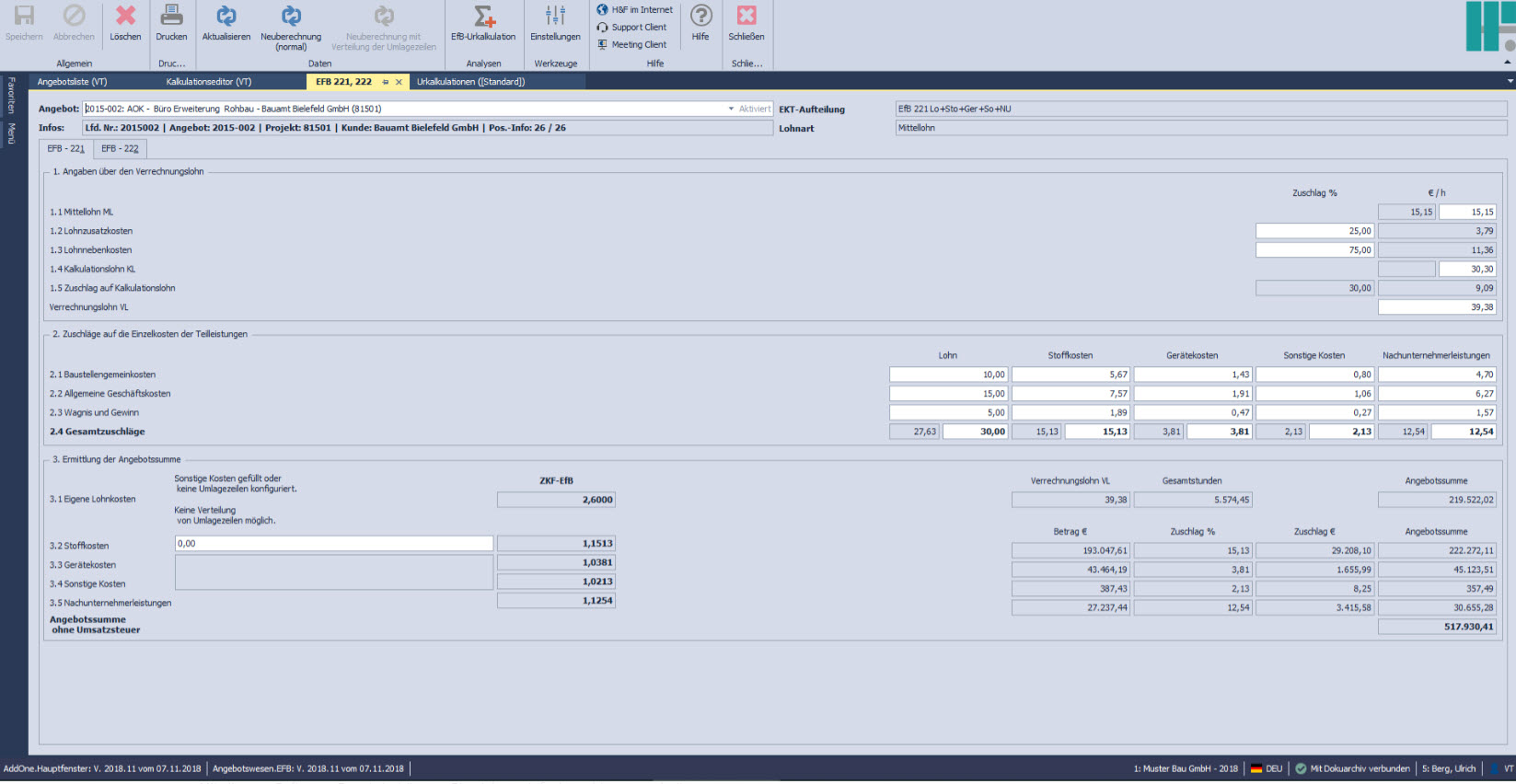Open the document tab list dropdown arrow
The width and height of the screenshot is (1516, 784).
click(x=1510, y=82)
